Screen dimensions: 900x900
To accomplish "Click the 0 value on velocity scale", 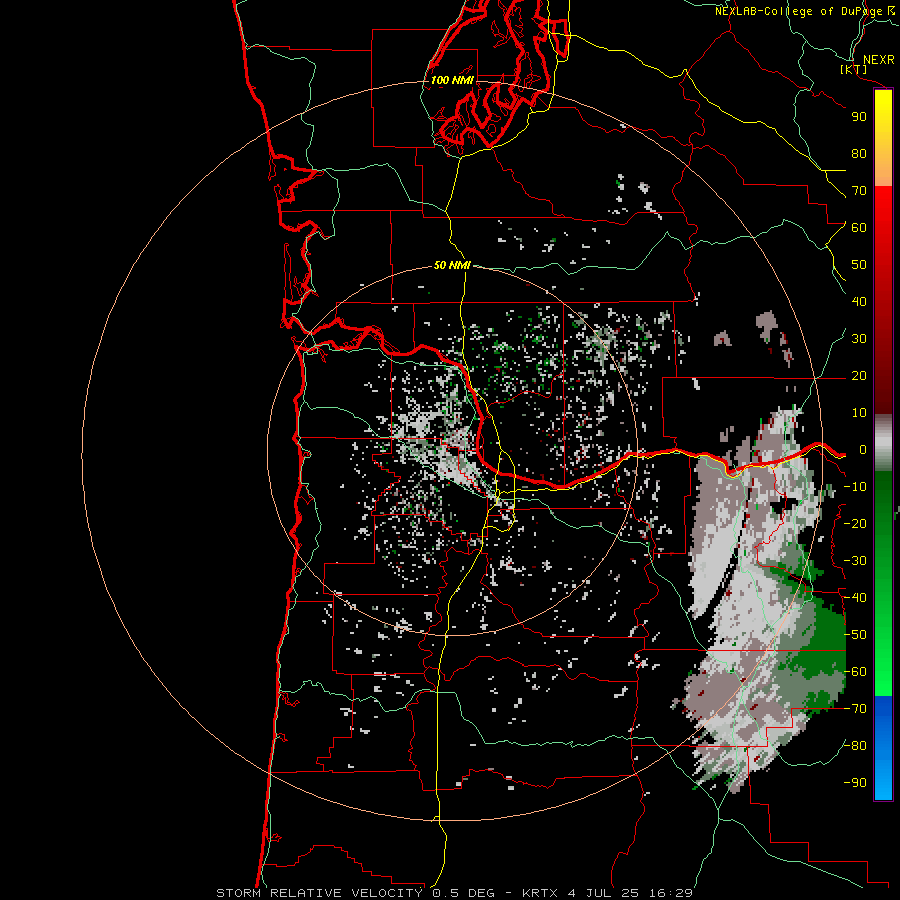I will [x=863, y=449].
